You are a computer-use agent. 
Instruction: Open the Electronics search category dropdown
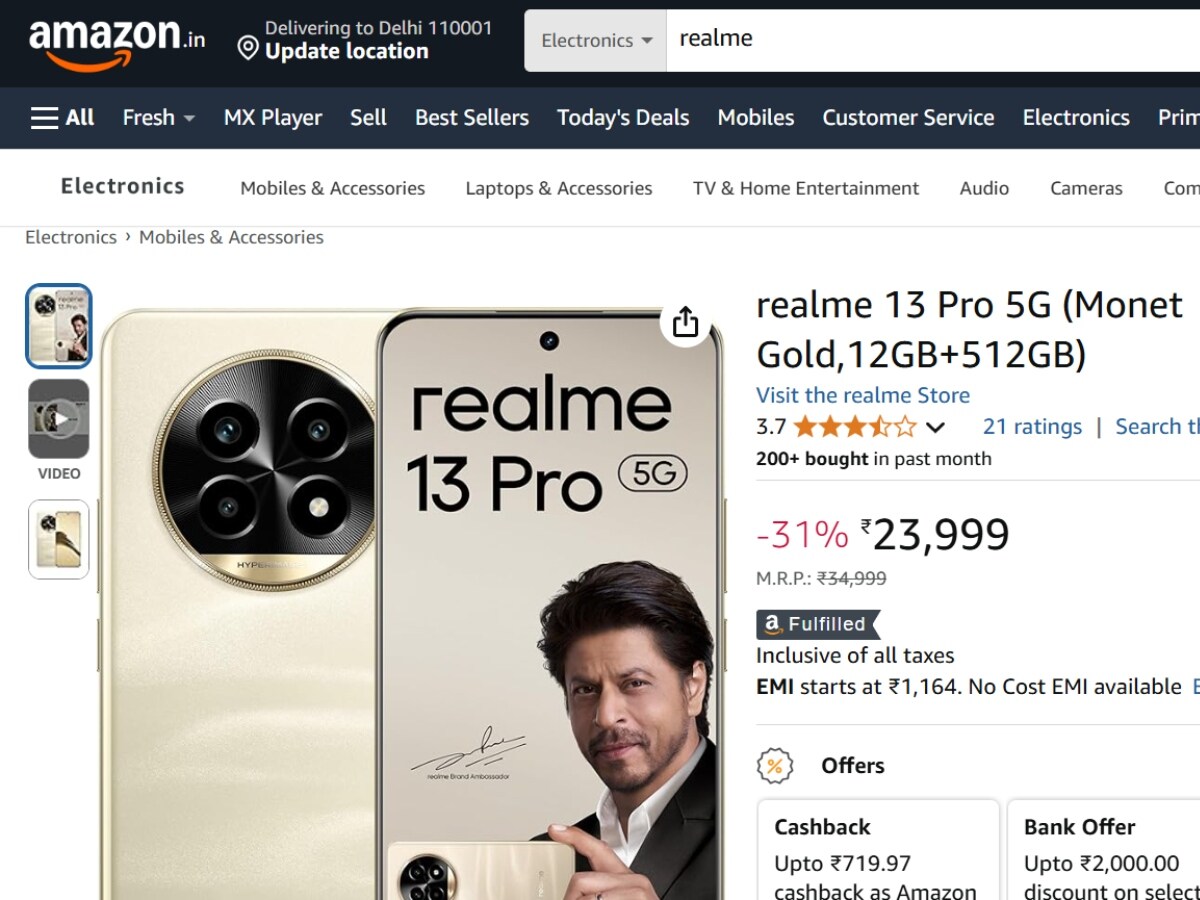(x=596, y=41)
